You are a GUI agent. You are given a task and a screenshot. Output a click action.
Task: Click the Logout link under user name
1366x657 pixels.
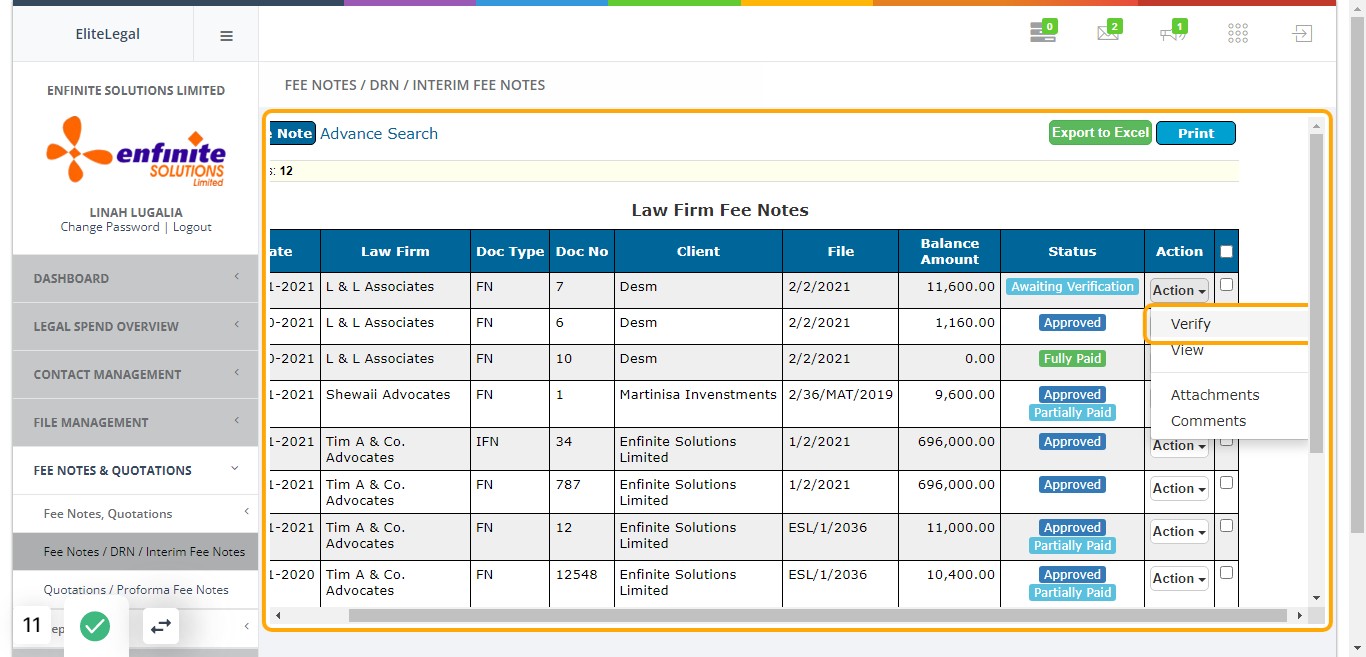pos(192,227)
